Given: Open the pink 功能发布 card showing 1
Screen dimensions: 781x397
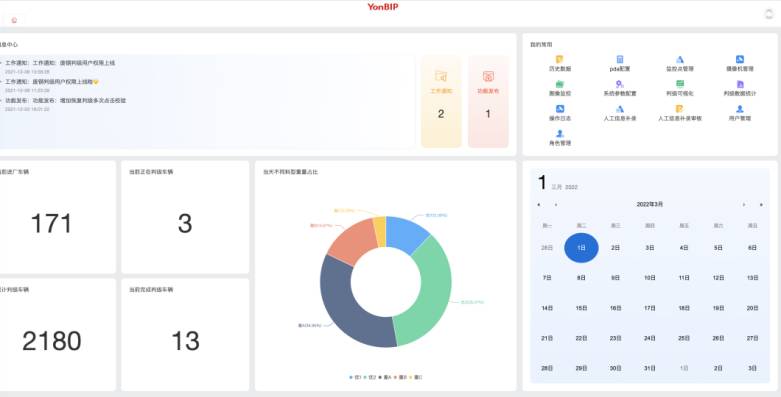Looking at the screenshot, I should tap(488, 101).
